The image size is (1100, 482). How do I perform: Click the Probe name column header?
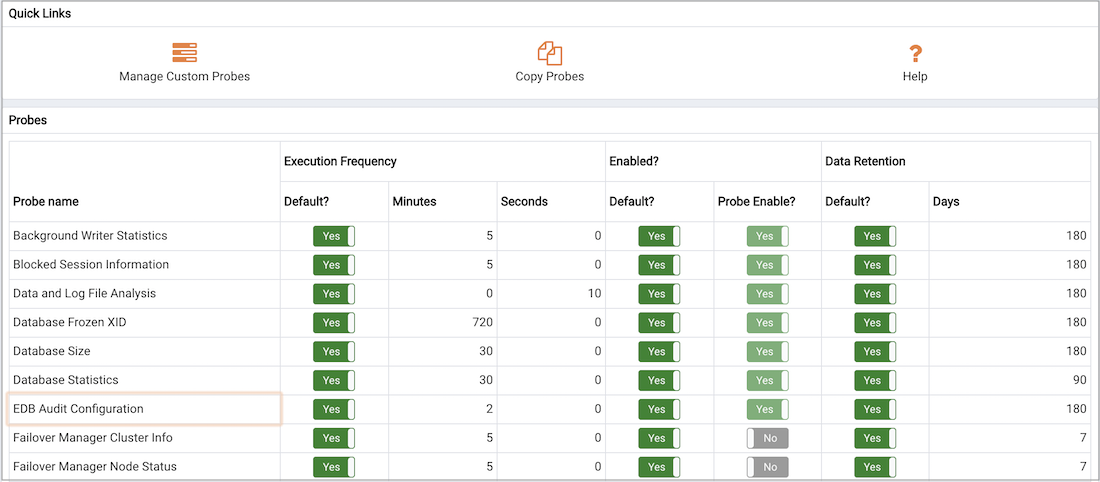coord(46,201)
